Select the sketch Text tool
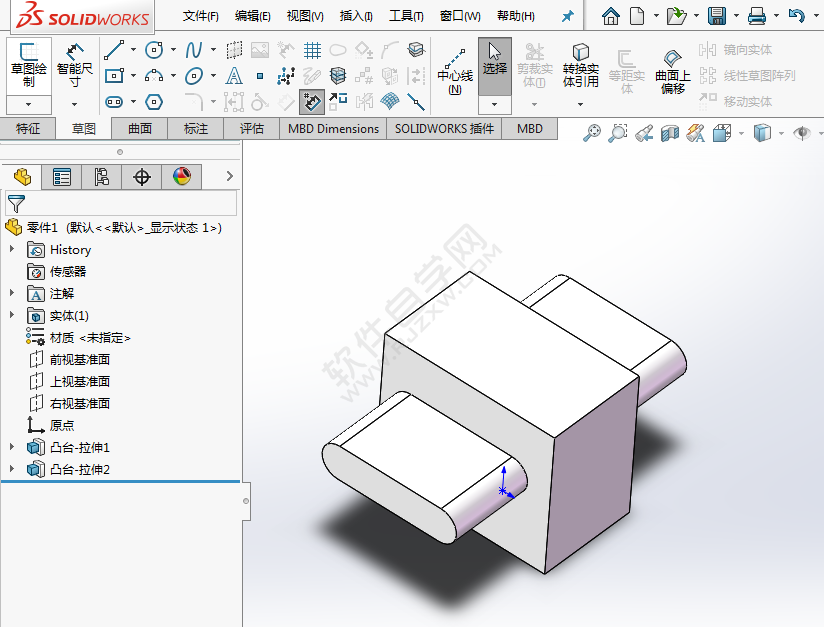 point(234,76)
